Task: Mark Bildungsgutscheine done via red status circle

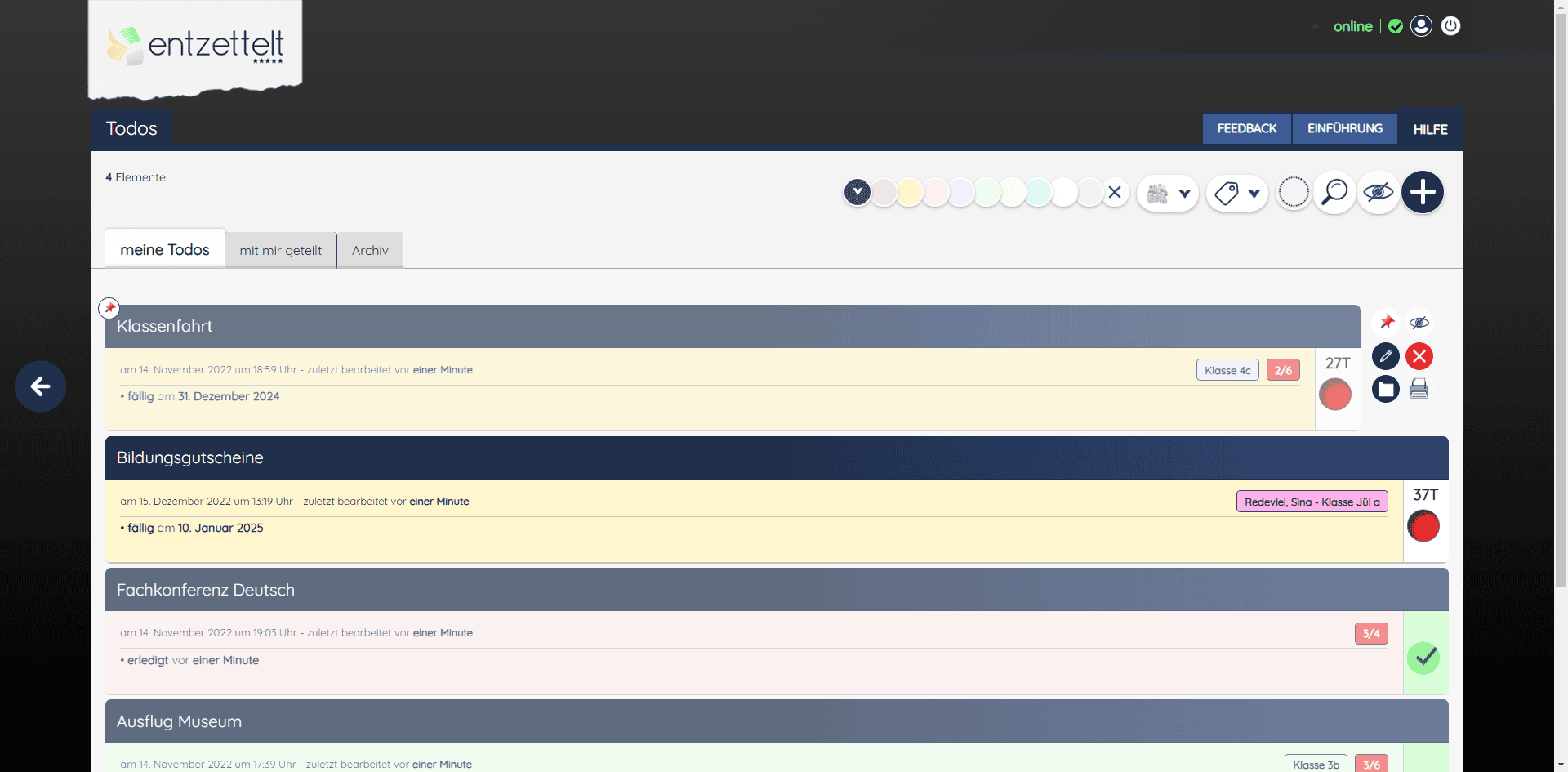Action: click(1423, 527)
